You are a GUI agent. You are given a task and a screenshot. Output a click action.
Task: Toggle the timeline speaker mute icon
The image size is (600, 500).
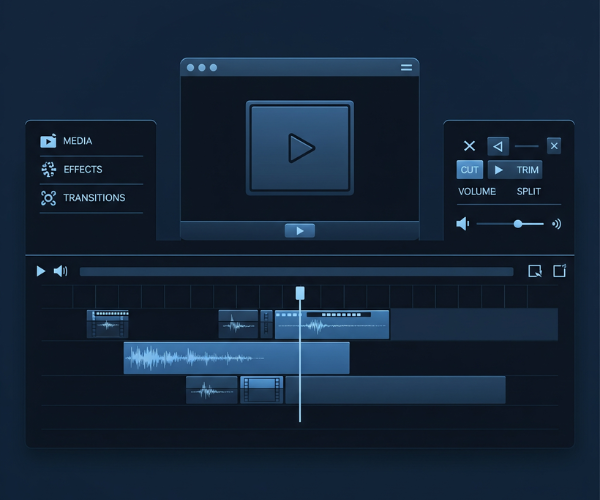pos(60,271)
